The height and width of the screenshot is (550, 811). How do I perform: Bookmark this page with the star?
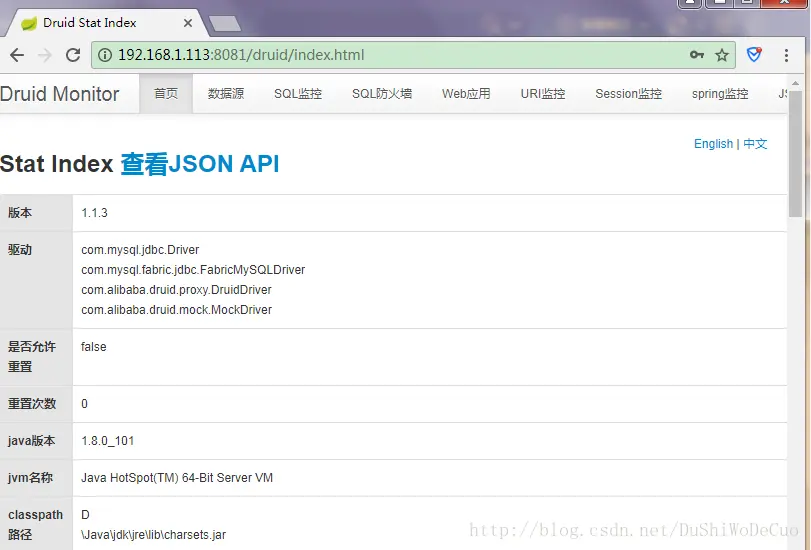click(x=722, y=55)
